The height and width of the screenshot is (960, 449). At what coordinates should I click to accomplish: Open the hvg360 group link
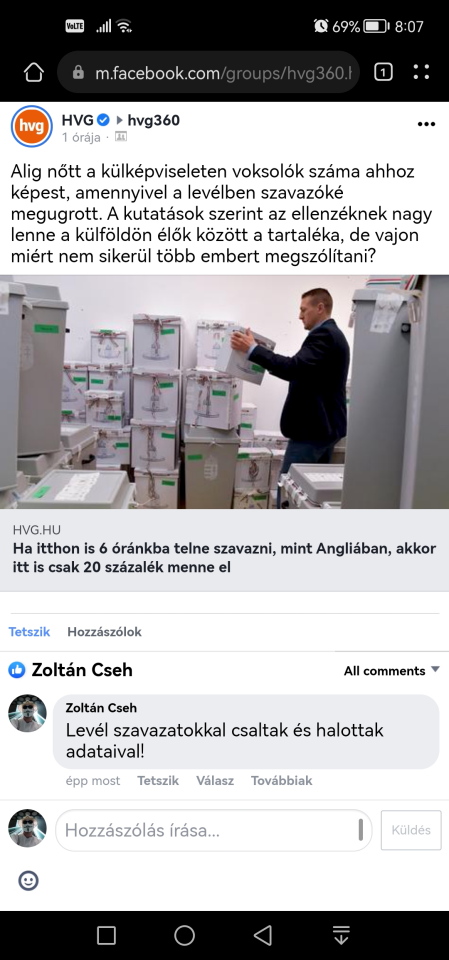153,120
